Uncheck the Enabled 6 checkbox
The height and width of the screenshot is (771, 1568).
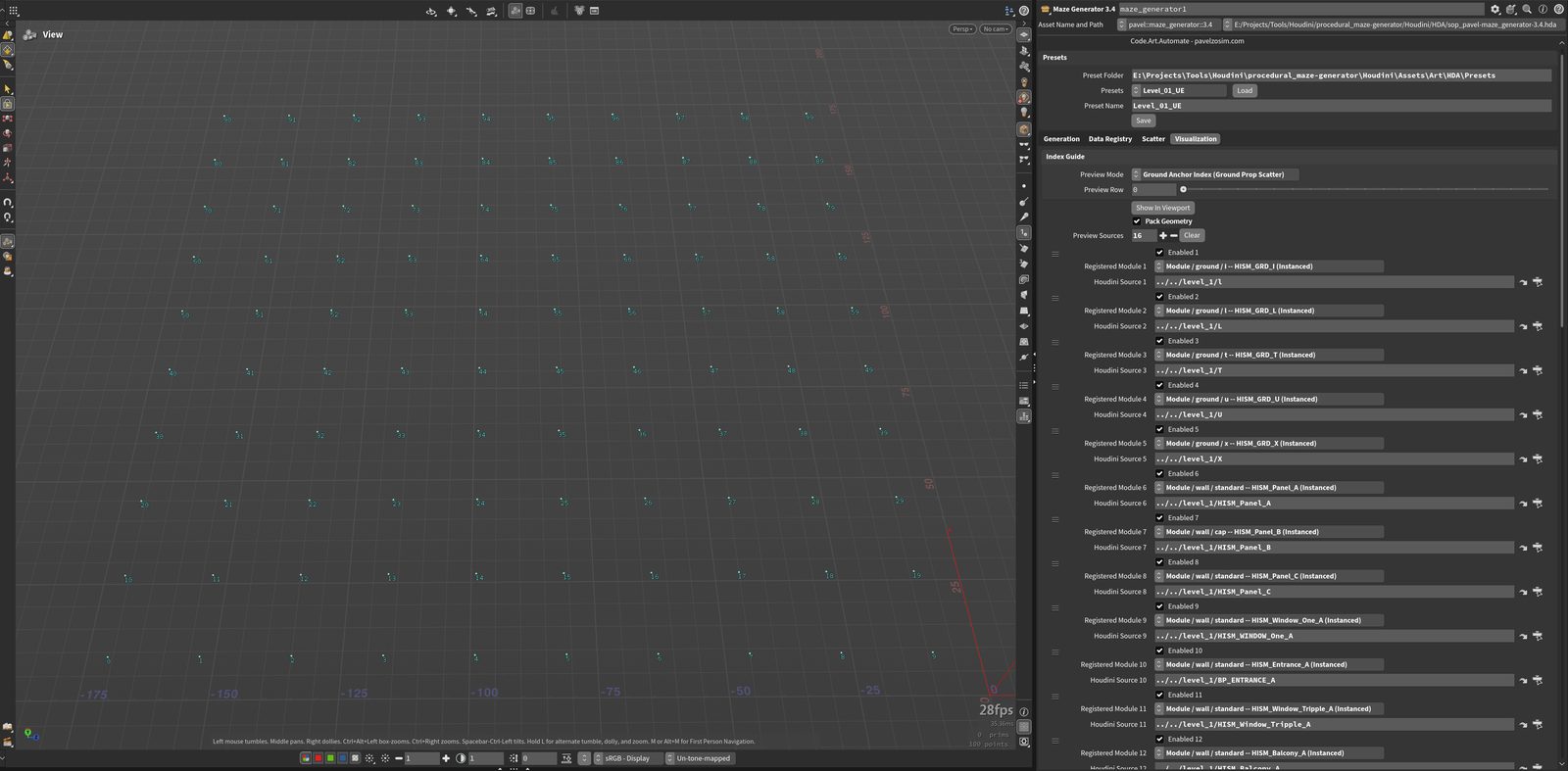point(1159,474)
